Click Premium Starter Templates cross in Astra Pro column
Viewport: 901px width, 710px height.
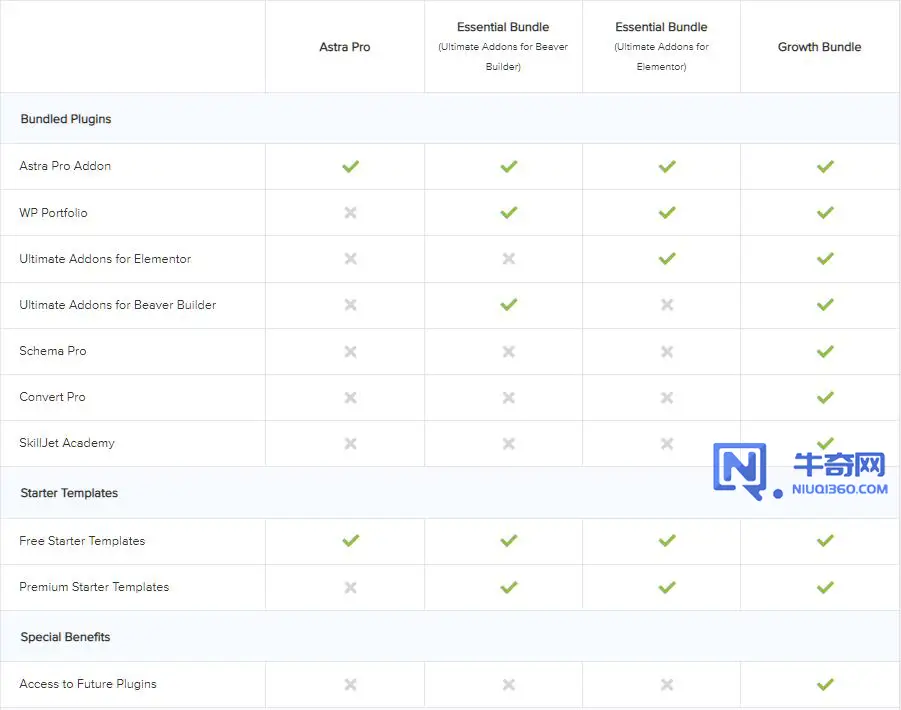pos(351,588)
